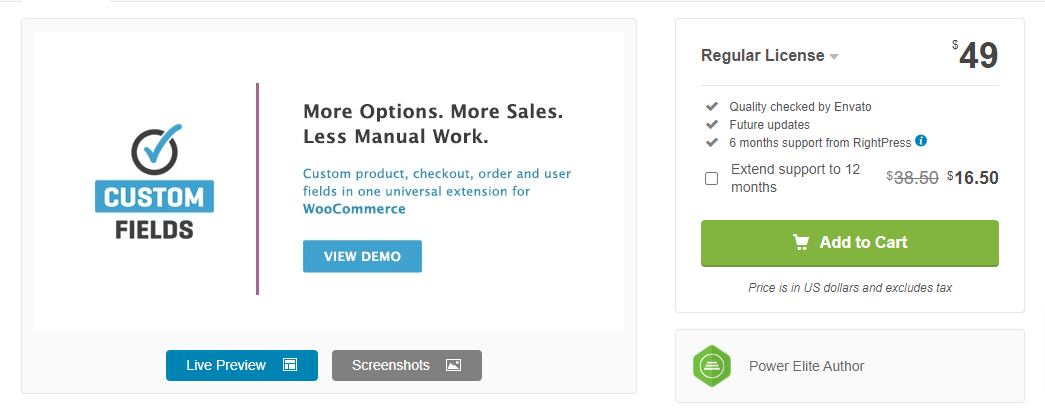Screen dimensions: 1045x412
Task: Click the Power Elite Author label
Action: point(806,366)
